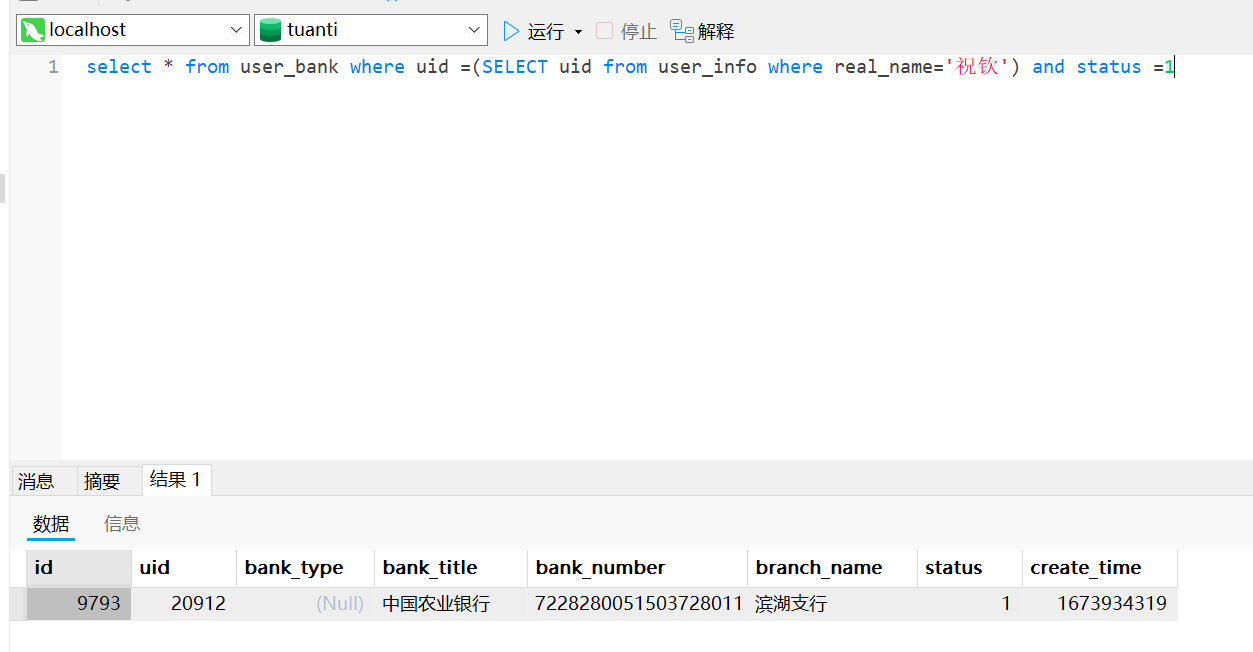Select the 信息 info sub-tab
The height and width of the screenshot is (652, 1253).
pos(122,524)
